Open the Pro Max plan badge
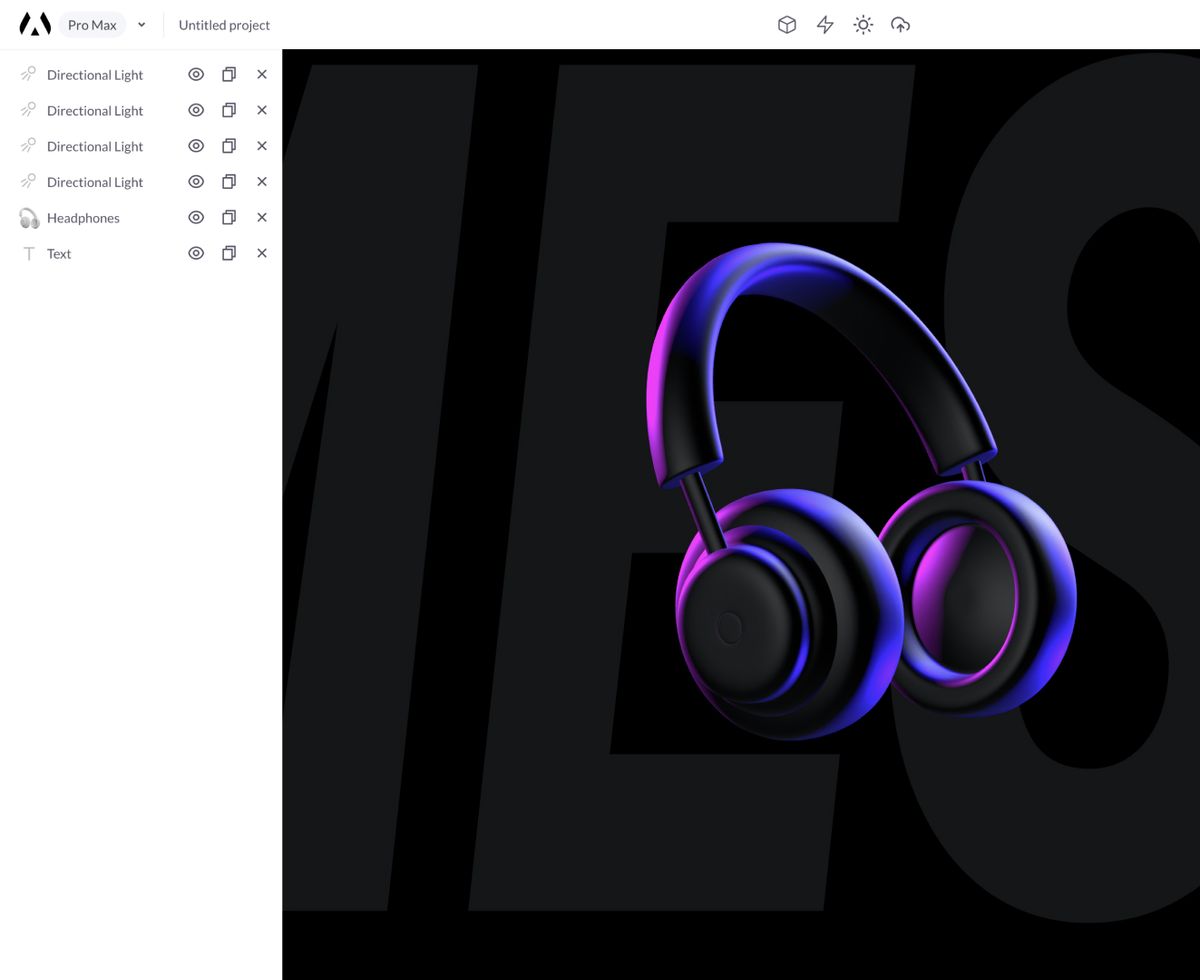Screen dimensions: 1200x980 point(92,25)
